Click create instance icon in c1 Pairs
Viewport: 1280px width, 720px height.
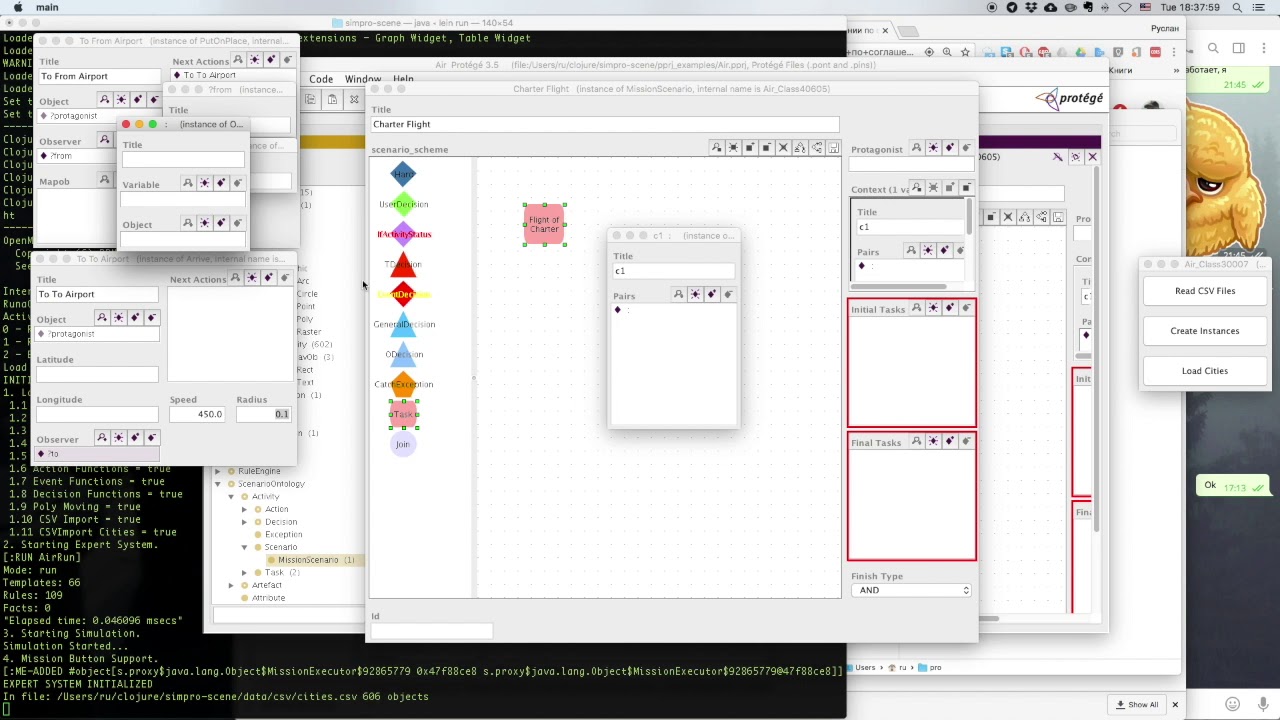click(695, 294)
